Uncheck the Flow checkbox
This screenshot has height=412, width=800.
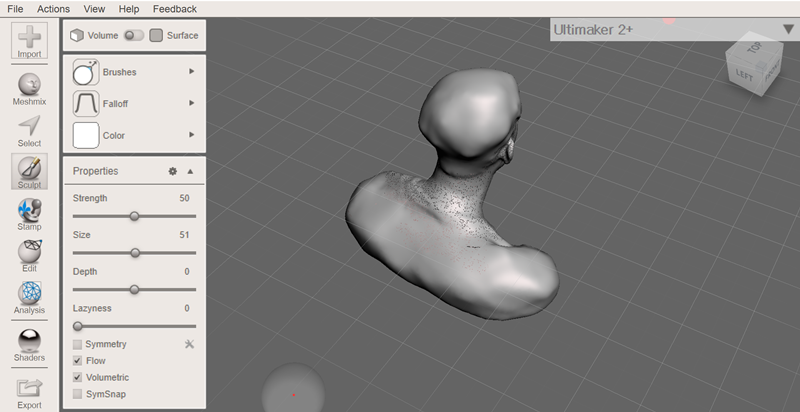pyautogui.click(x=78, y=361)
